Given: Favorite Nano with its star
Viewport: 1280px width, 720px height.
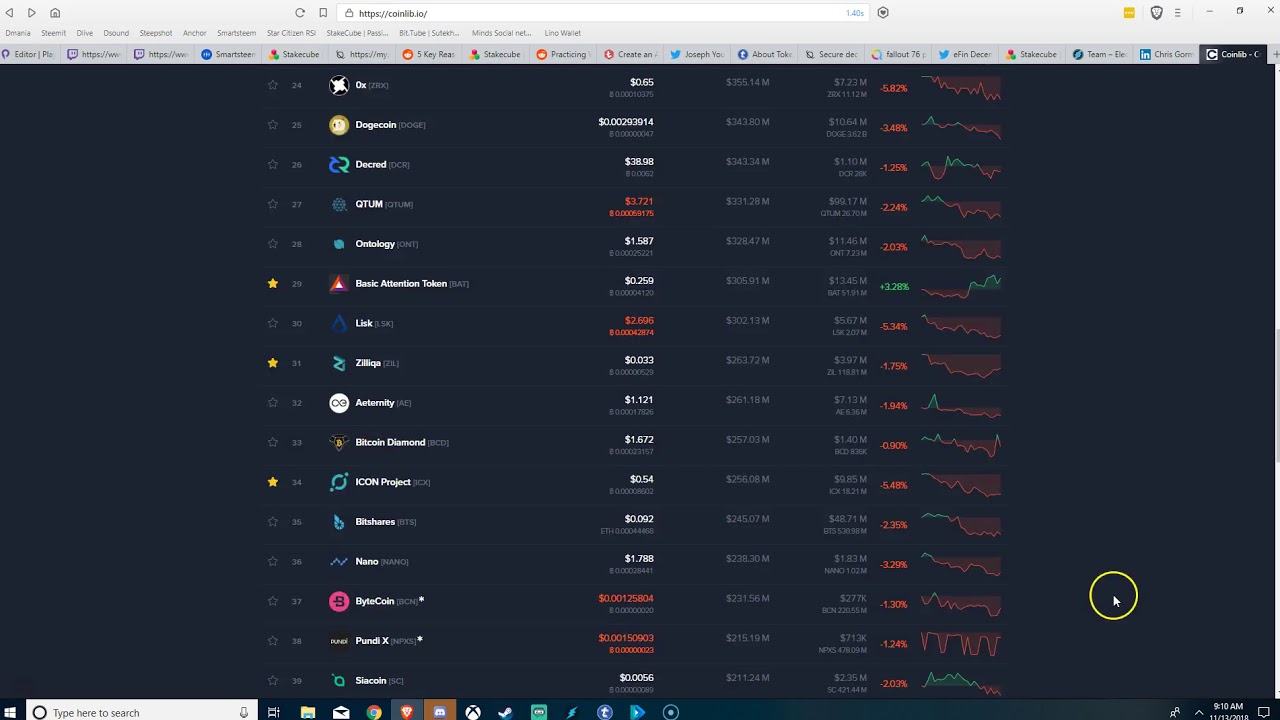Looking at the screenshot, I should click(x=272, y=561).
